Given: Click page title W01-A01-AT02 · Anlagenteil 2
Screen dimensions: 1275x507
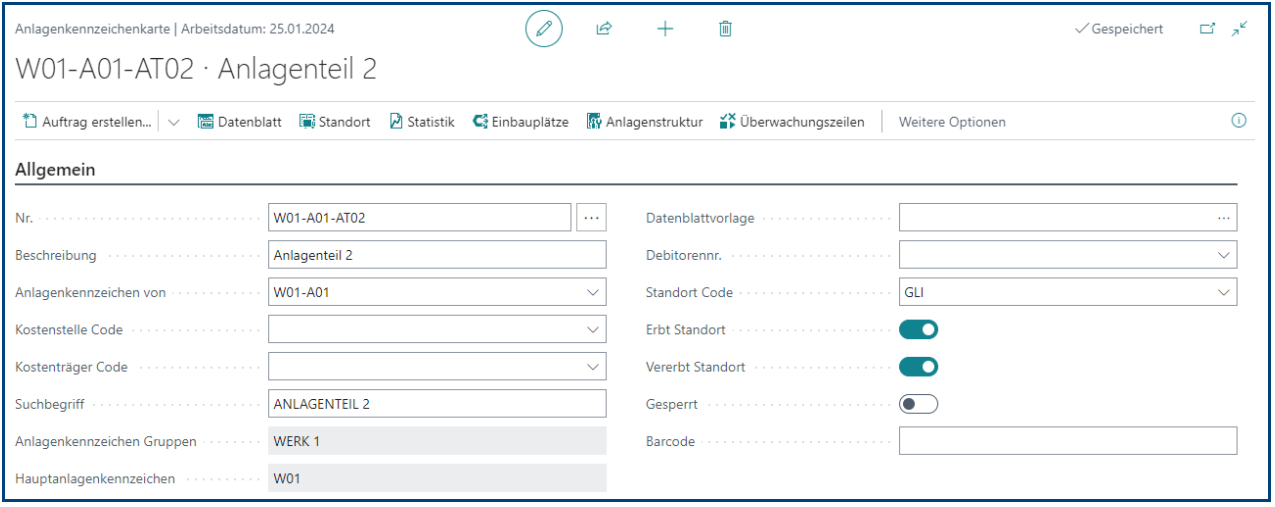Looking at the screenshot, I should coord(196,69).
